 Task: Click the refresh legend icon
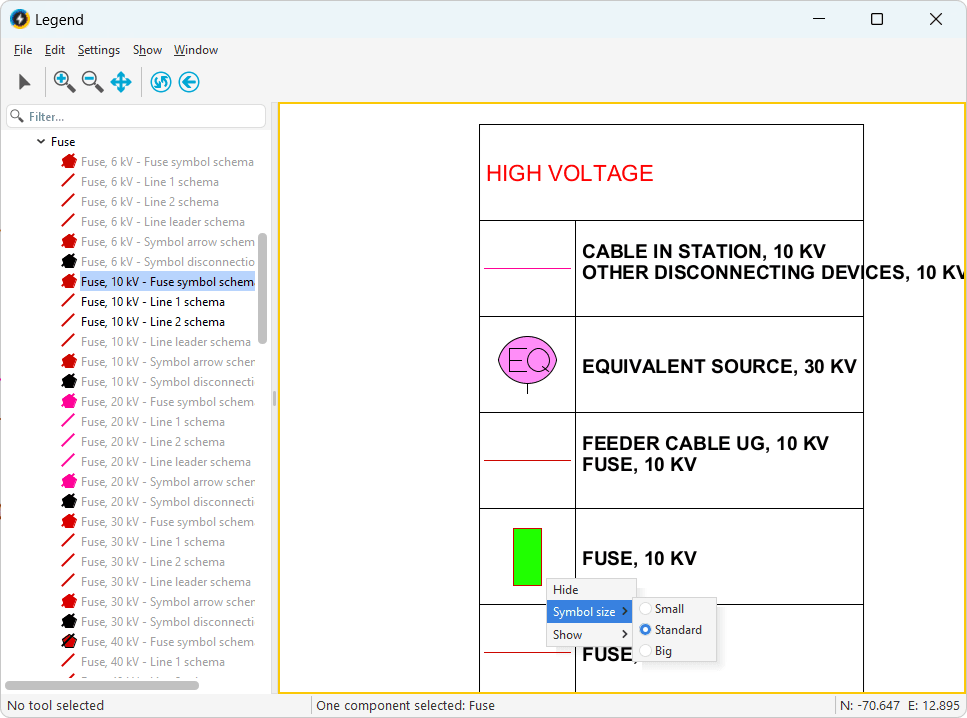click(161, 82)
